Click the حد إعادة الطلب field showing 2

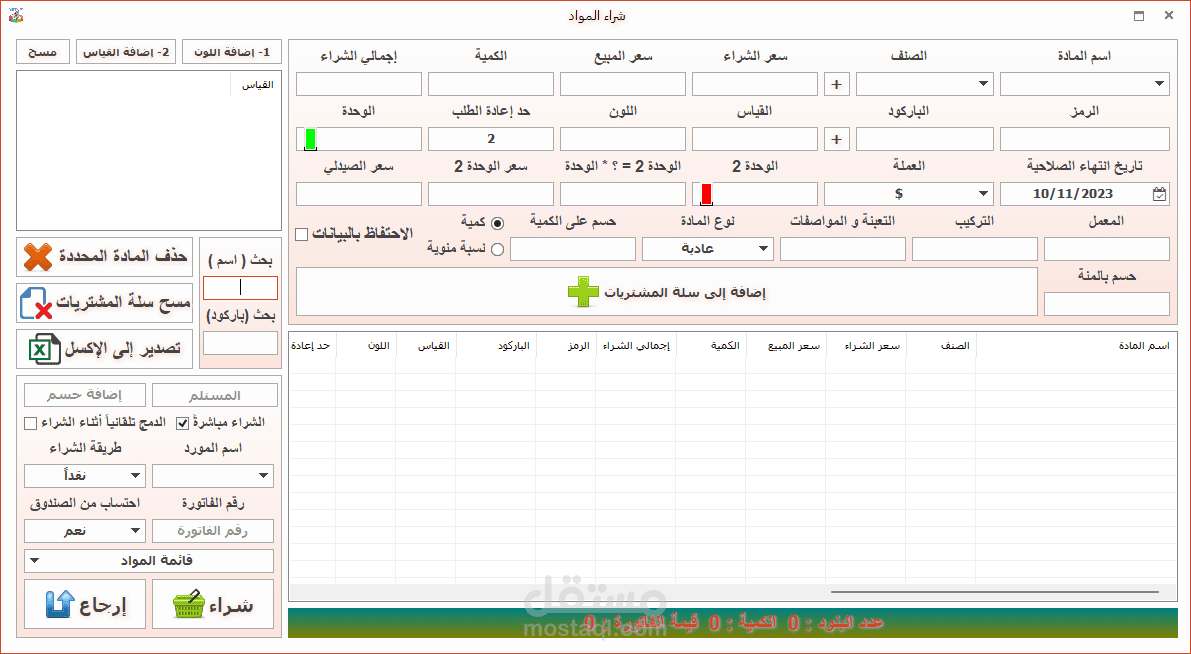pos(491,139)
